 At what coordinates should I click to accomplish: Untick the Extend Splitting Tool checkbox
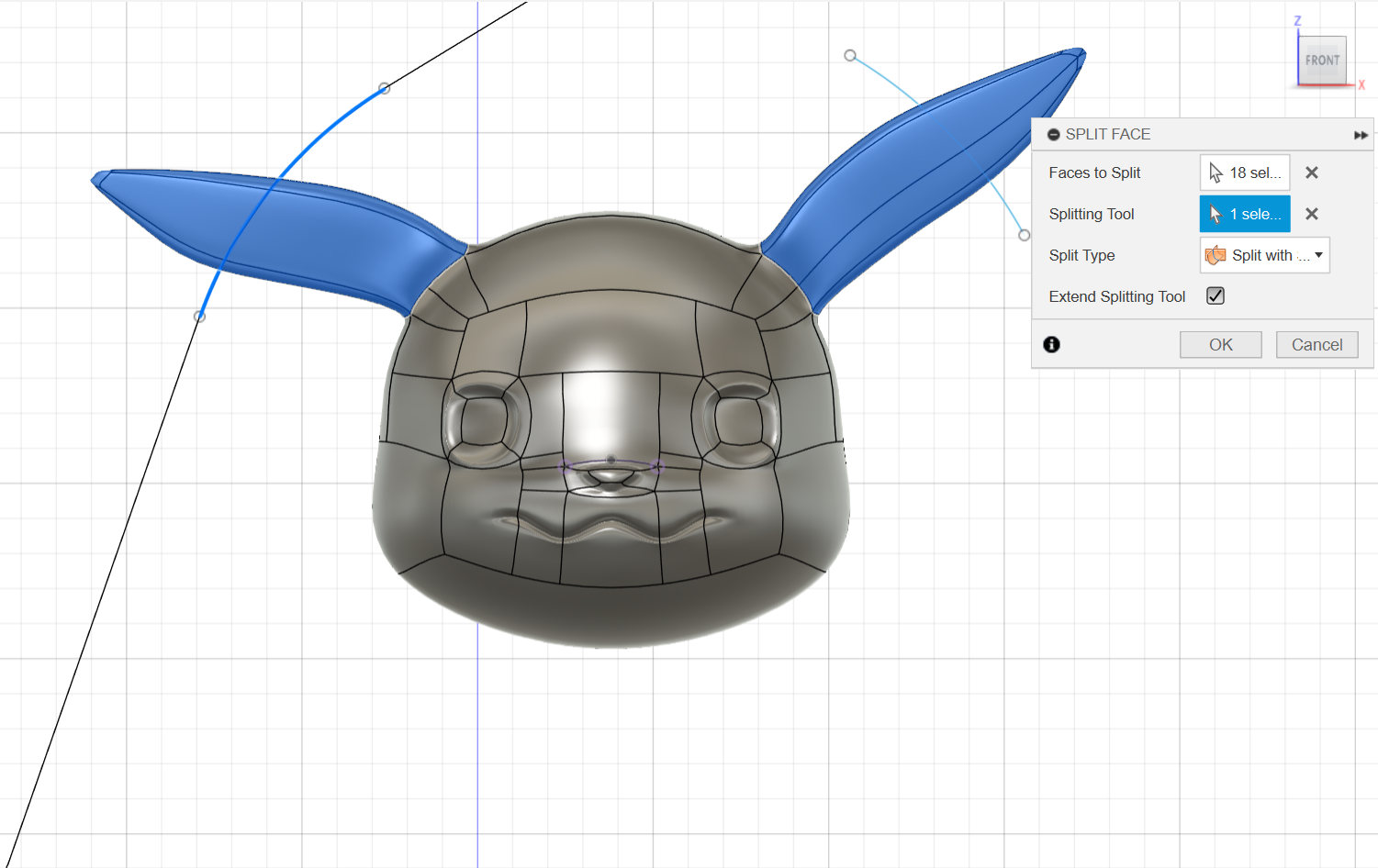pyautogui.click(x=1216, y=295)
